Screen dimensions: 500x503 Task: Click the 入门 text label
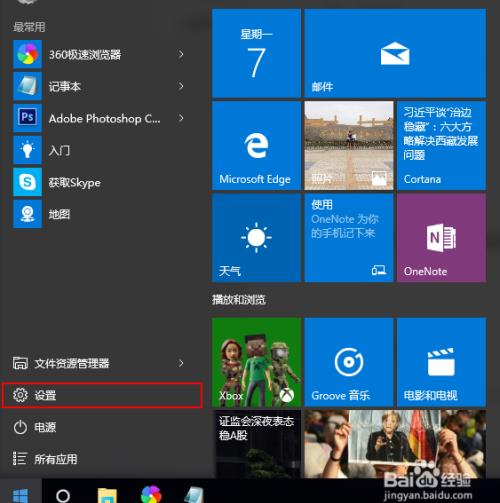coord(59,150)
